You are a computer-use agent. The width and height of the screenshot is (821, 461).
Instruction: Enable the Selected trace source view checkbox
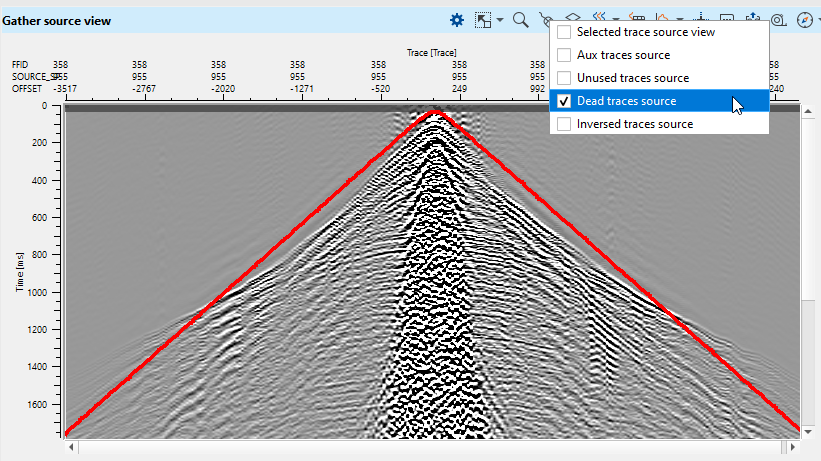(564, 32)
